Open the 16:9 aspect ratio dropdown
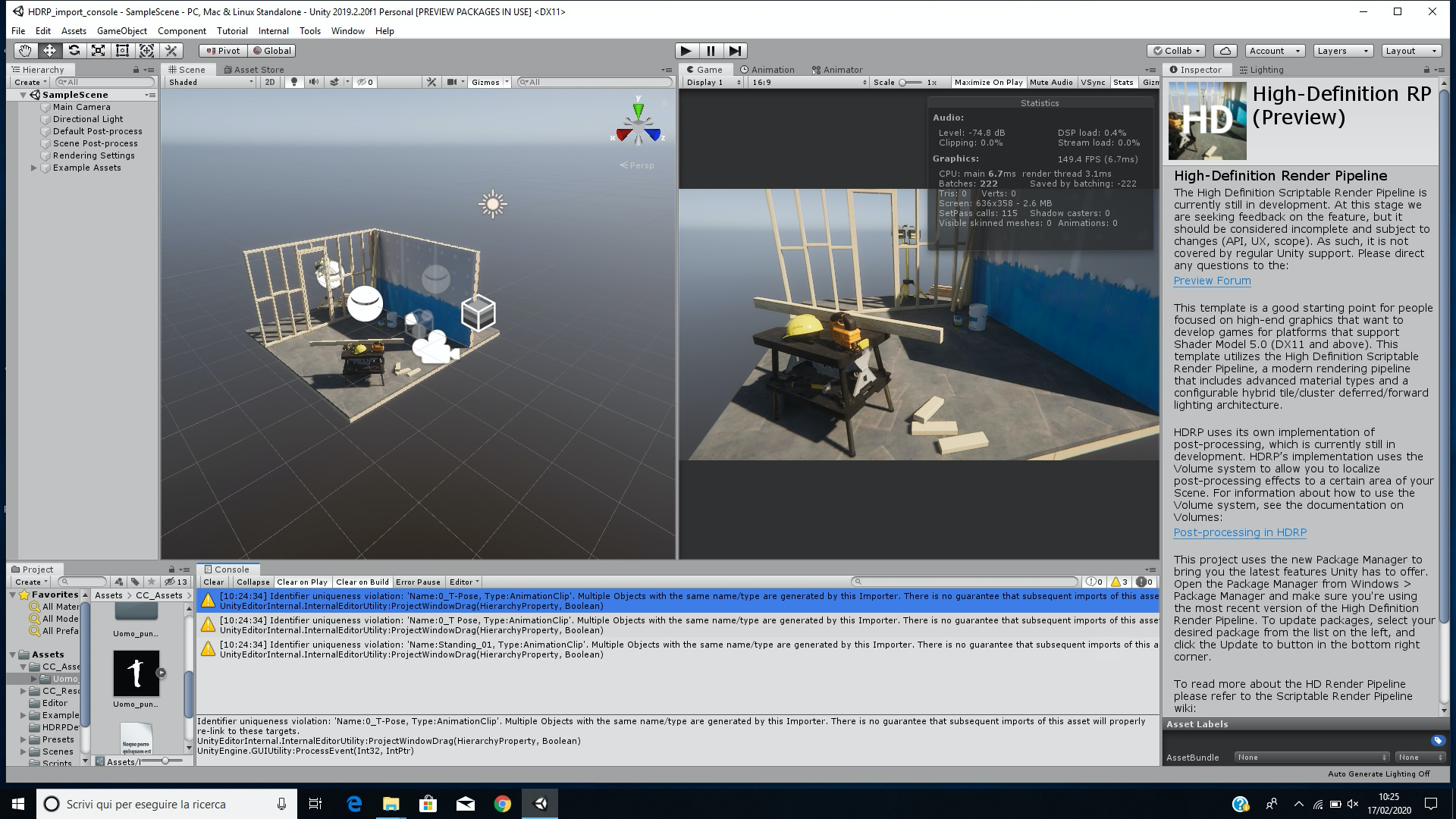The height and width of the screenshot is (819, 1456). click(x=809, y=82)
